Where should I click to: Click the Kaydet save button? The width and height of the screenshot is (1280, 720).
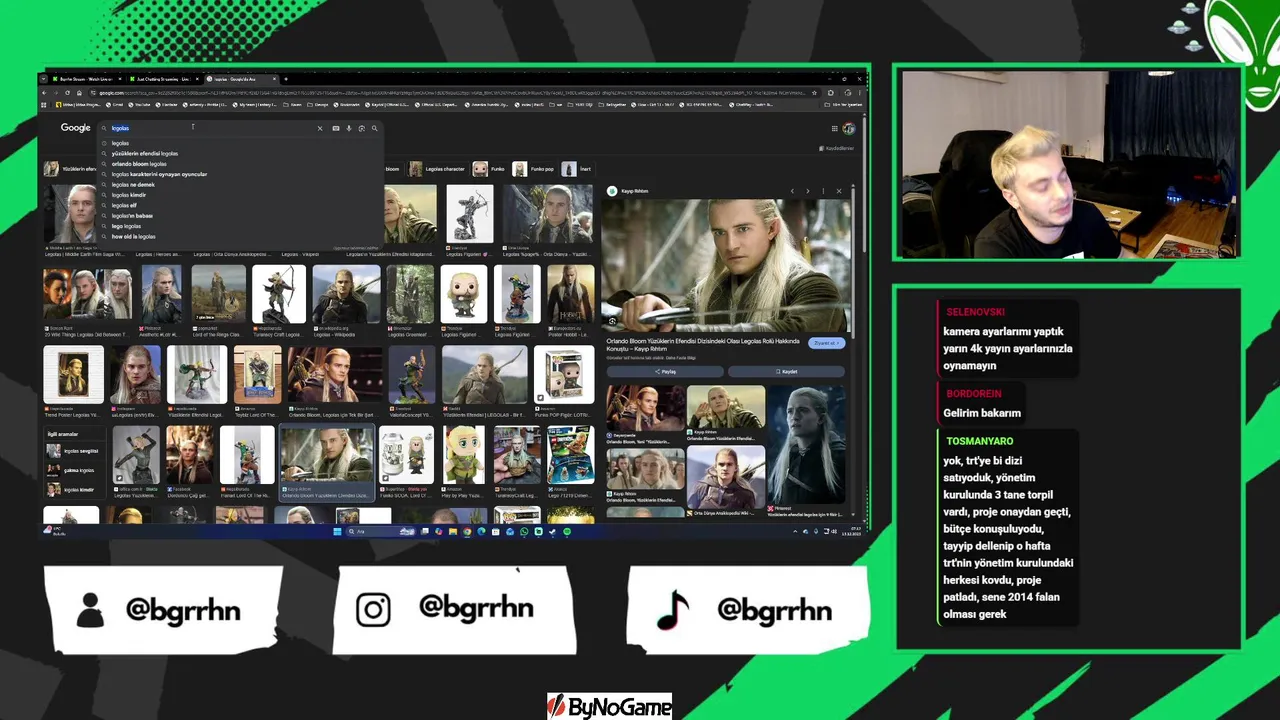(786, 371)
